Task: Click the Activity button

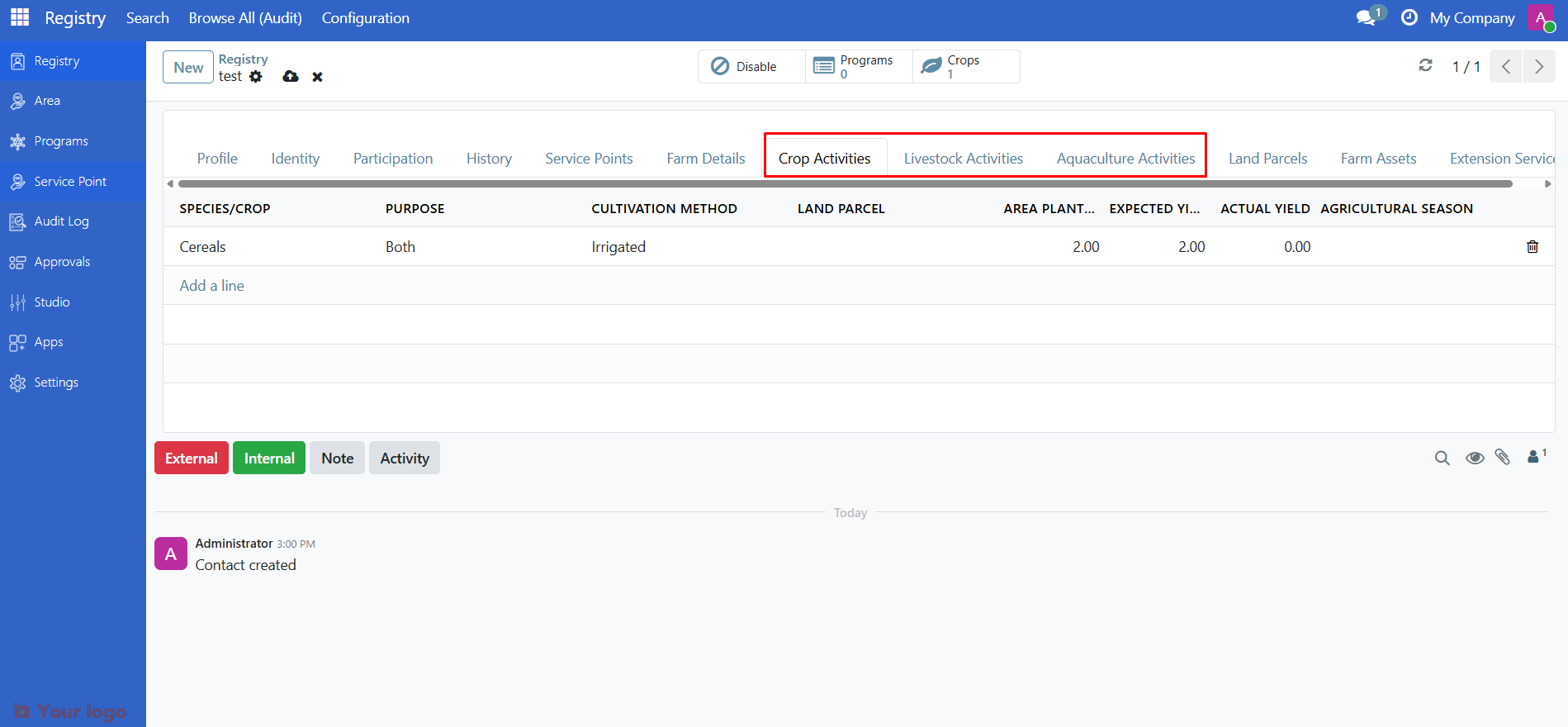Action: click(x=405, y=458)
